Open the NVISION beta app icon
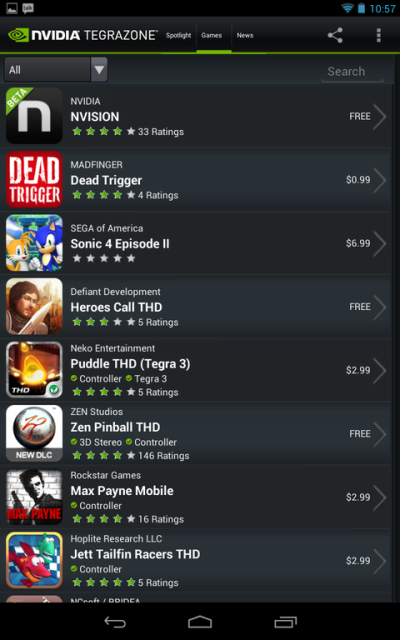This screenshot has width=400, height=640. point(34,116)
